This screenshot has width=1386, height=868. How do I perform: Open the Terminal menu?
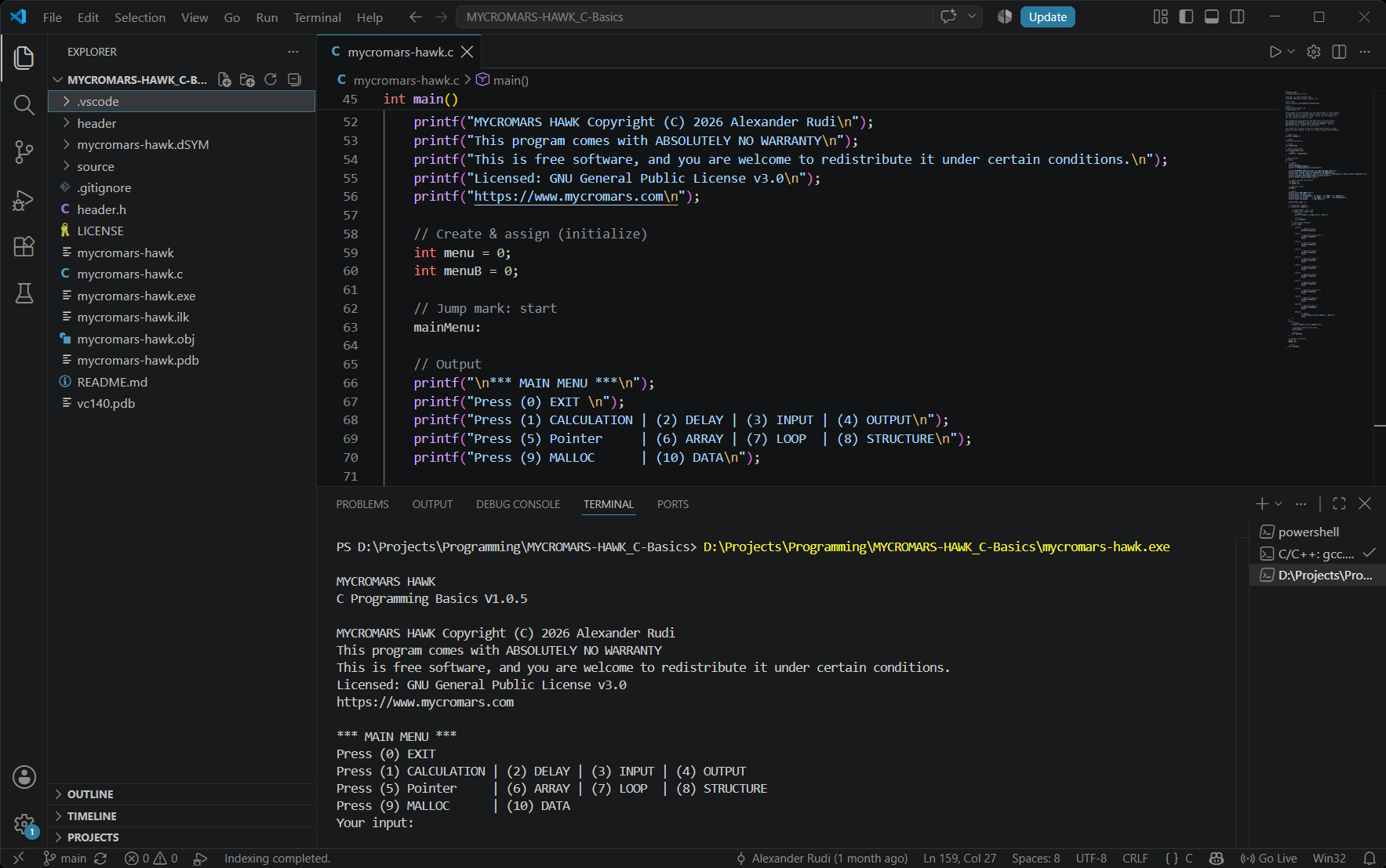click(317, 17)
